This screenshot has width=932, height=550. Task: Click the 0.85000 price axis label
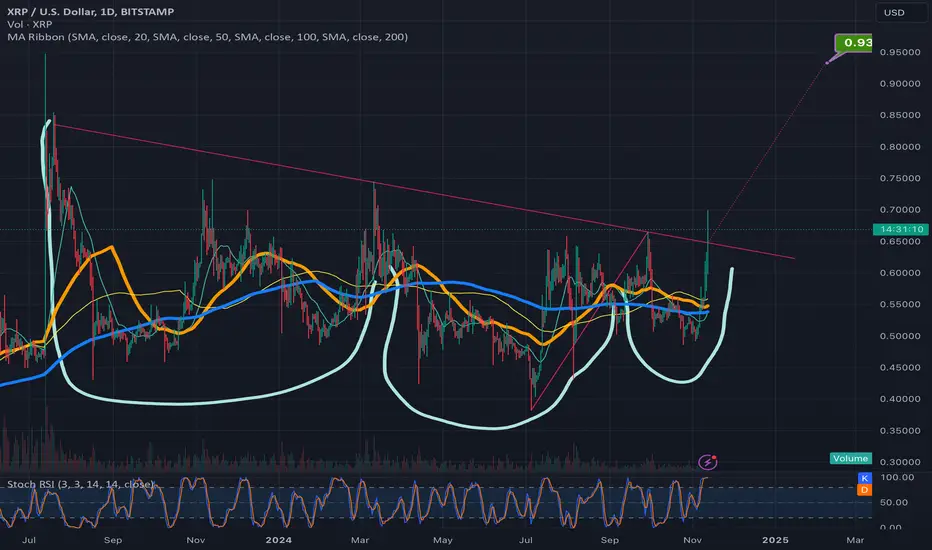(x=900, y=115)
